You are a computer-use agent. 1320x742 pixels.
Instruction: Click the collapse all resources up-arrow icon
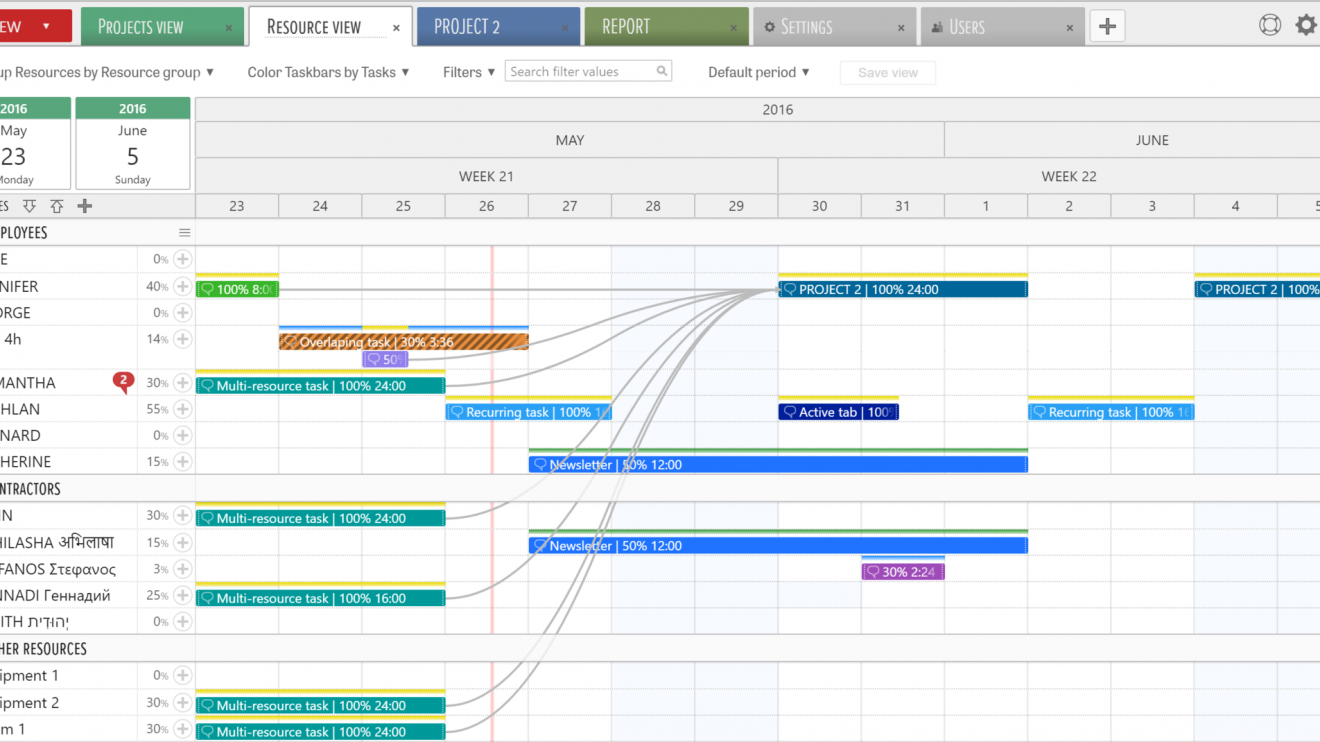tap(57, 206)
